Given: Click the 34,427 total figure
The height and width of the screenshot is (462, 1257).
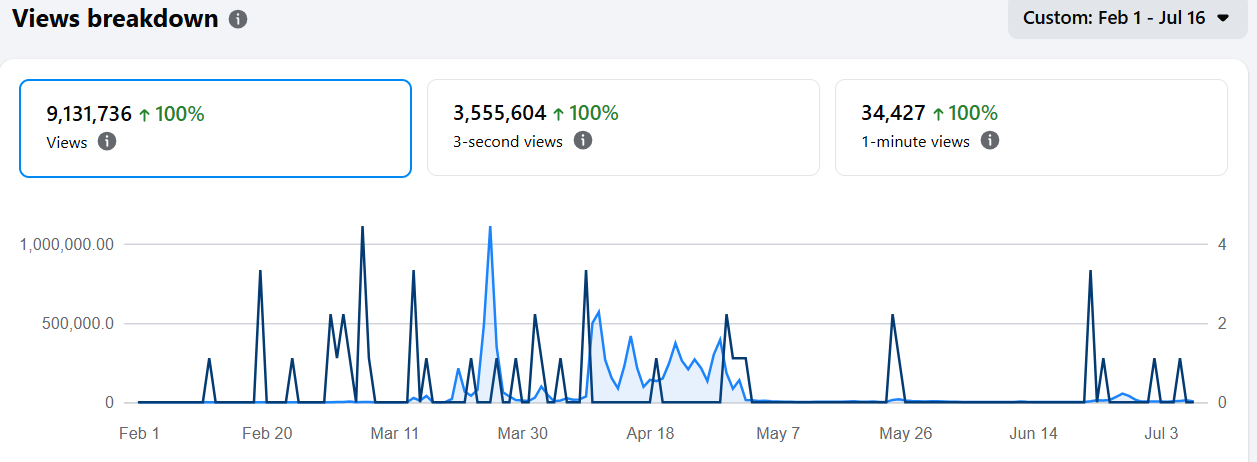Looking at the screenshot, I should click(894, 114).
